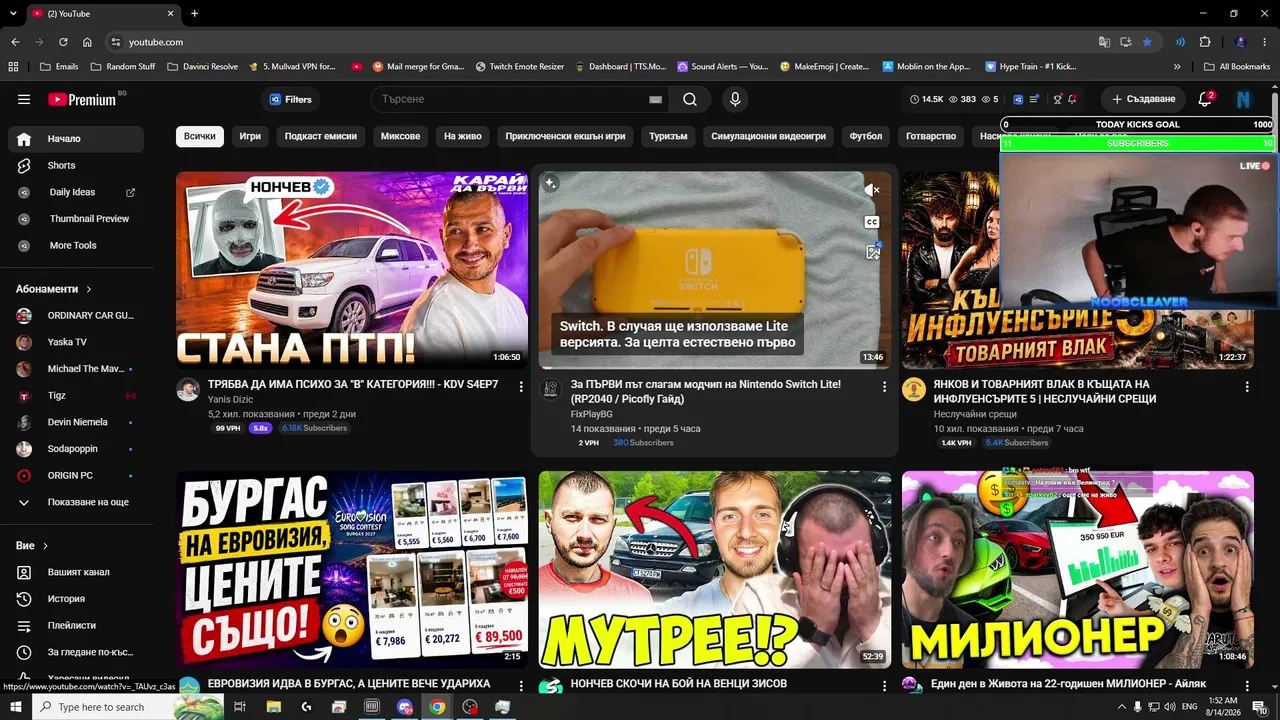Open the ORDINARY CAR GU... subscription

(76, 315)
